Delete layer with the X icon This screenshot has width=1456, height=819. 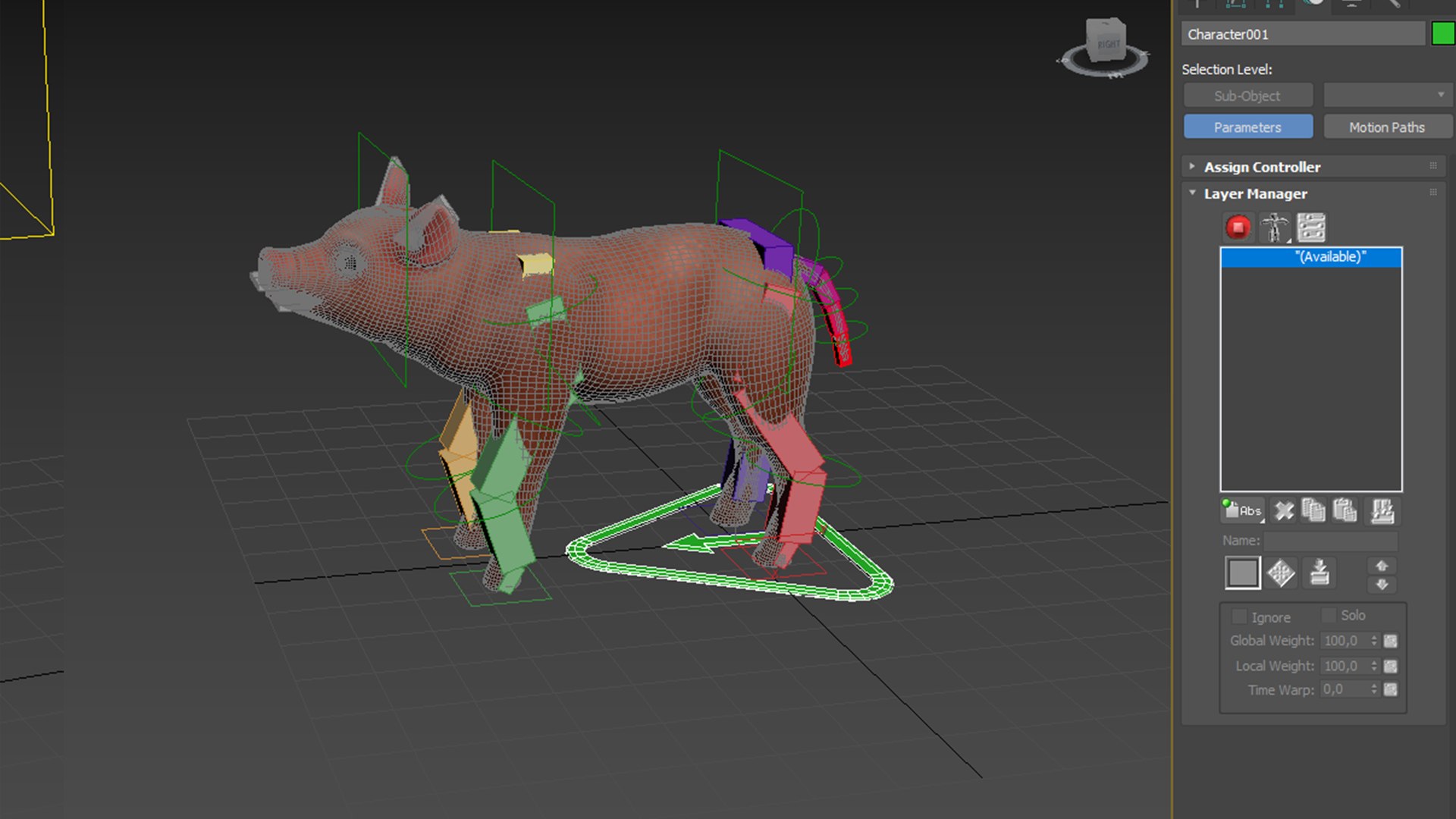[x=1284, y=510]
